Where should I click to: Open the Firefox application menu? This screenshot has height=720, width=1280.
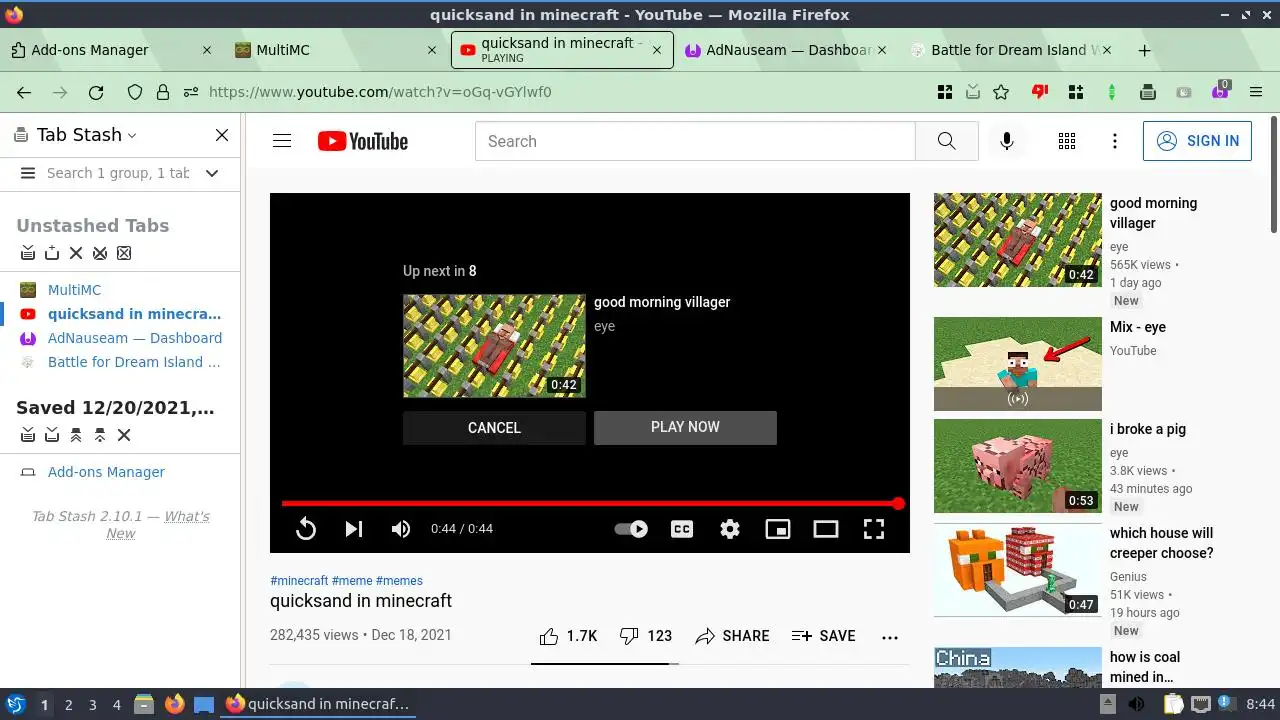pyautogui.click(x=1256, y=92)
